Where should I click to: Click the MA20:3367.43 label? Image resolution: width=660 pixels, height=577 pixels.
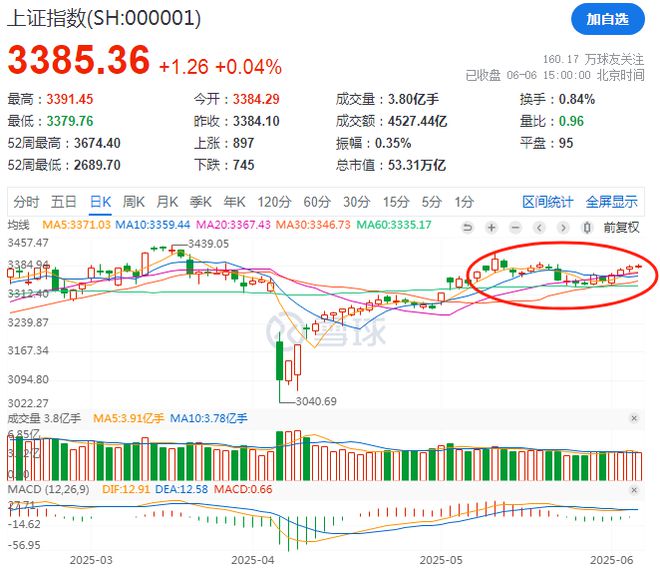click(x=234, y=225)
